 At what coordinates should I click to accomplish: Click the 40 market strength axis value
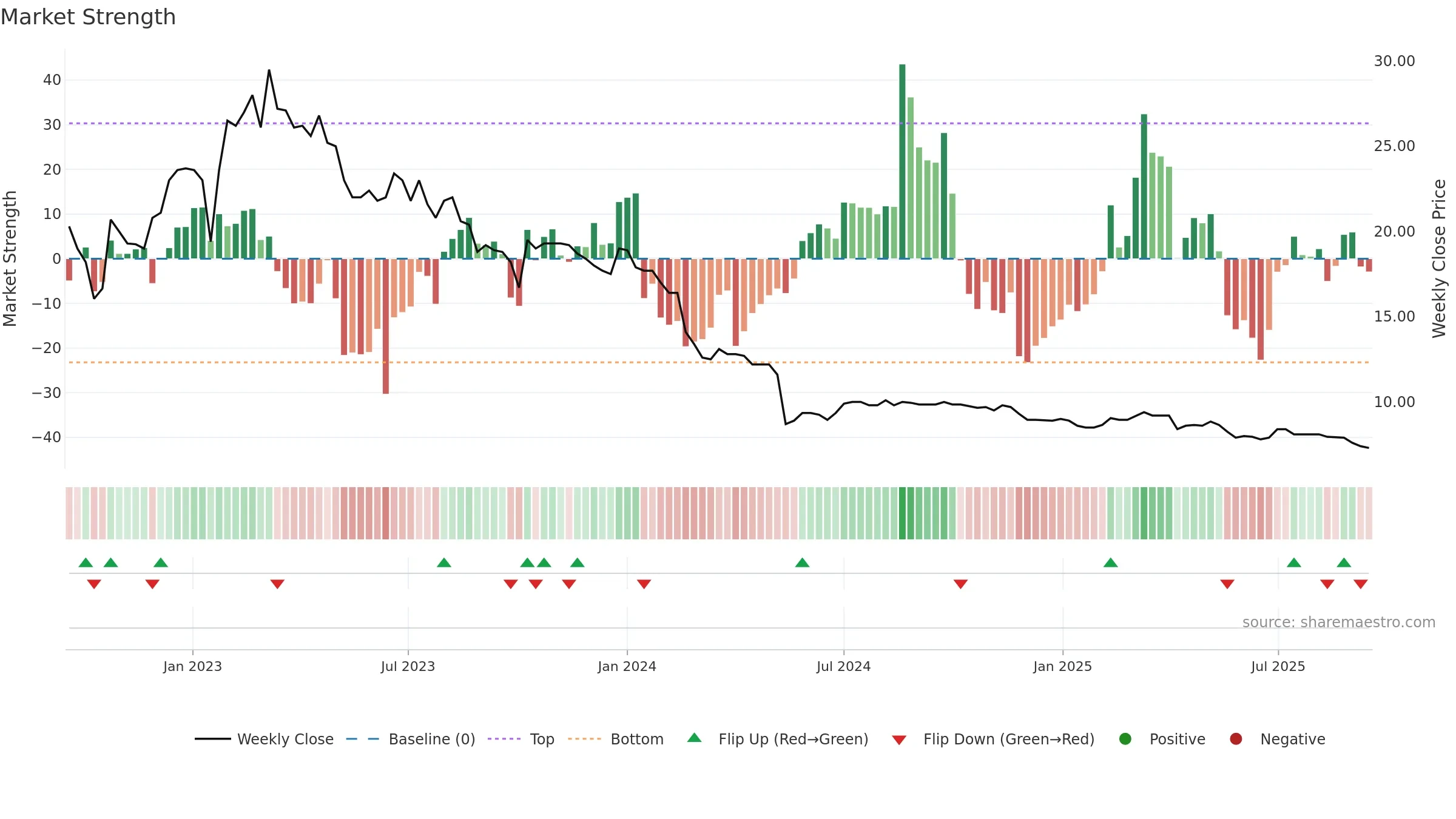[52, 79]
